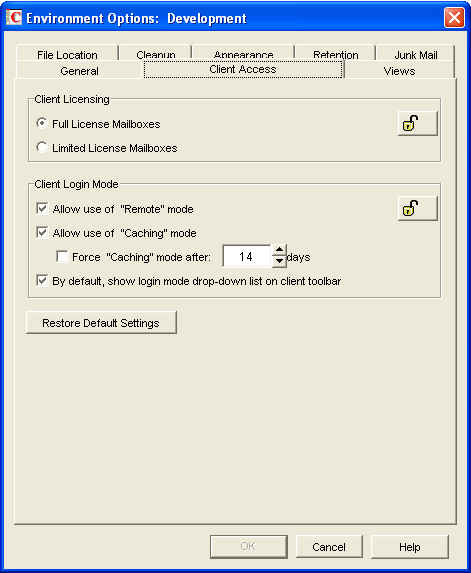This screenshot has width=471, height=573.
Task: Select the Client Access tab
Action: [x=243, y=69]
